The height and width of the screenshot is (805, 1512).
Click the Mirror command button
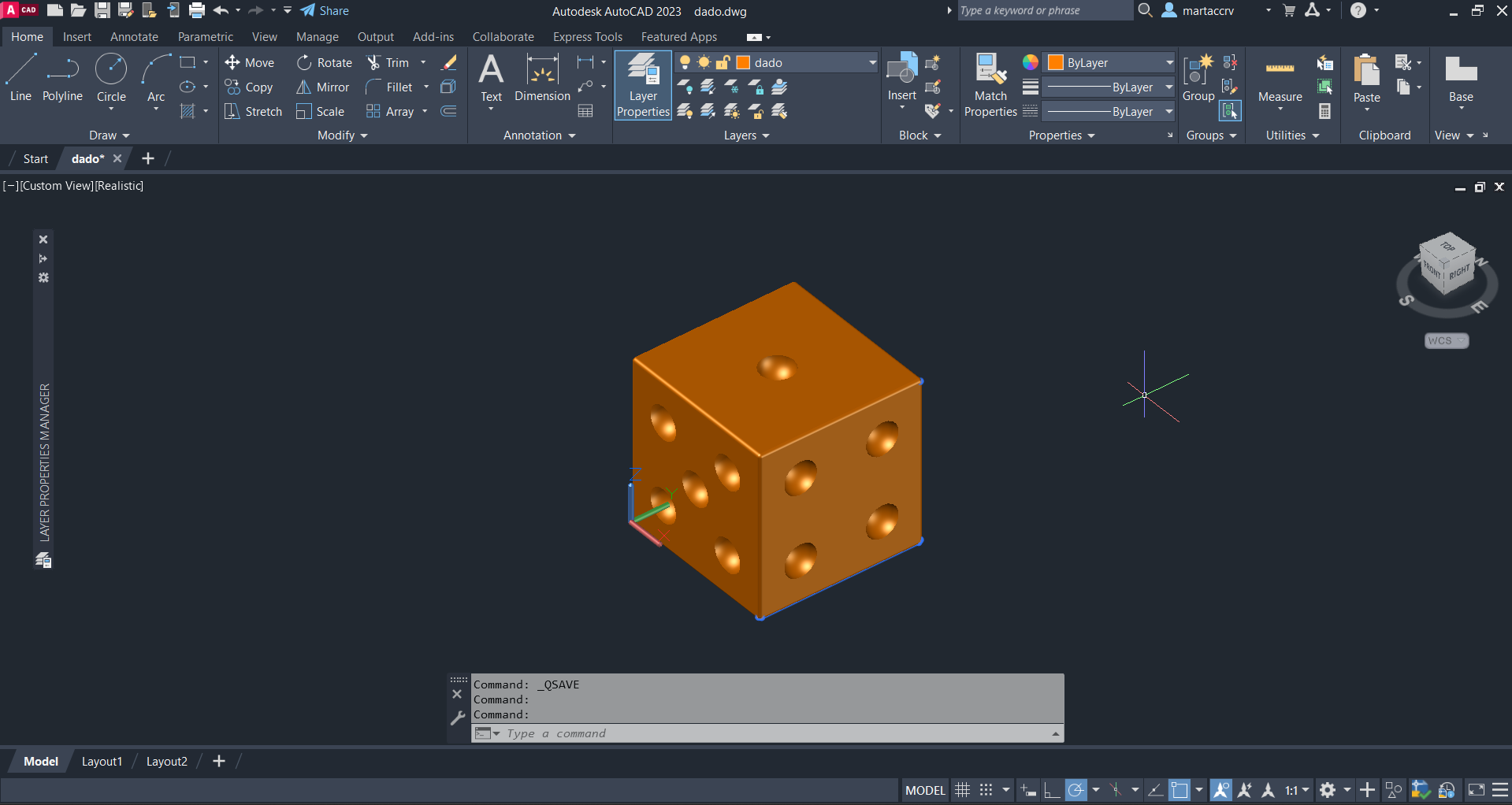pyautogui.click(x=323, y=87)
